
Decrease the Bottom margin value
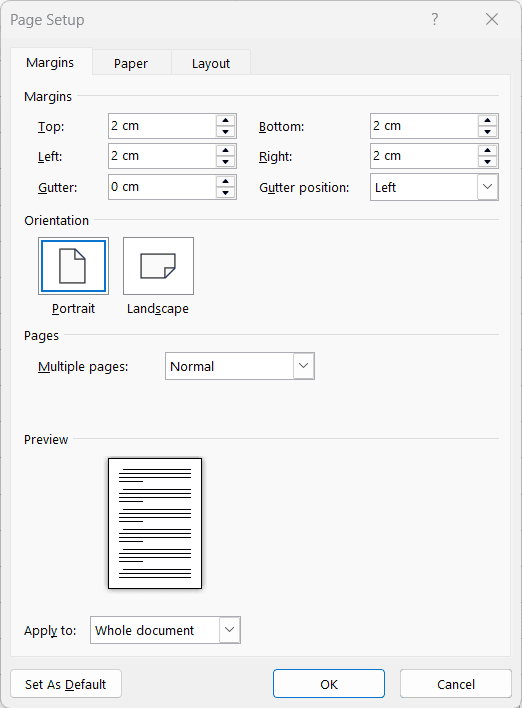click(x=487, y=131)
